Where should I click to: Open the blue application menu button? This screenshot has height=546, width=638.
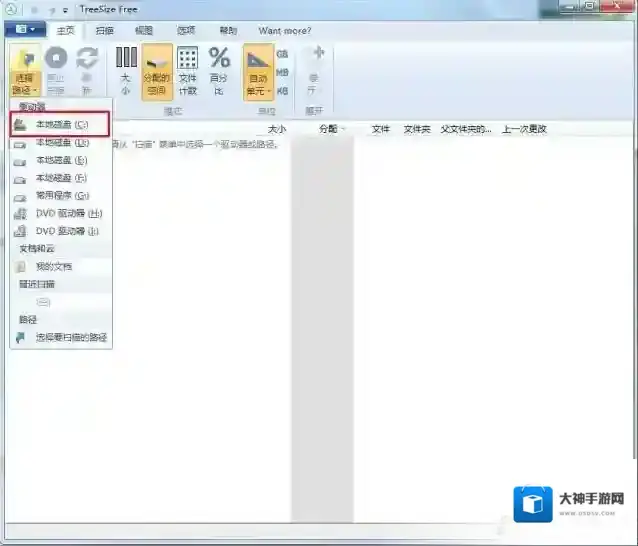coord(25,30)
